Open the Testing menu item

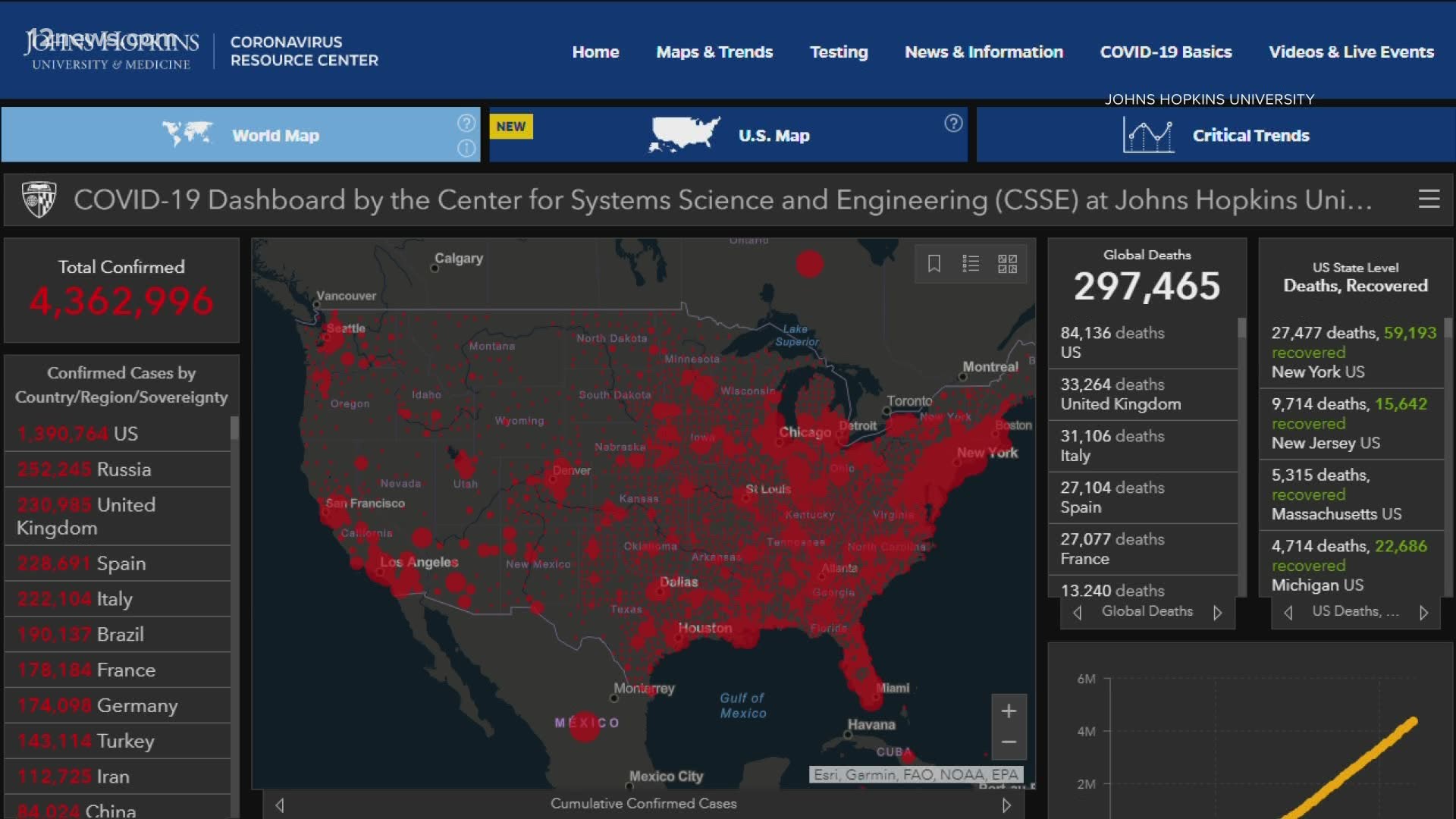pos(839,52)
